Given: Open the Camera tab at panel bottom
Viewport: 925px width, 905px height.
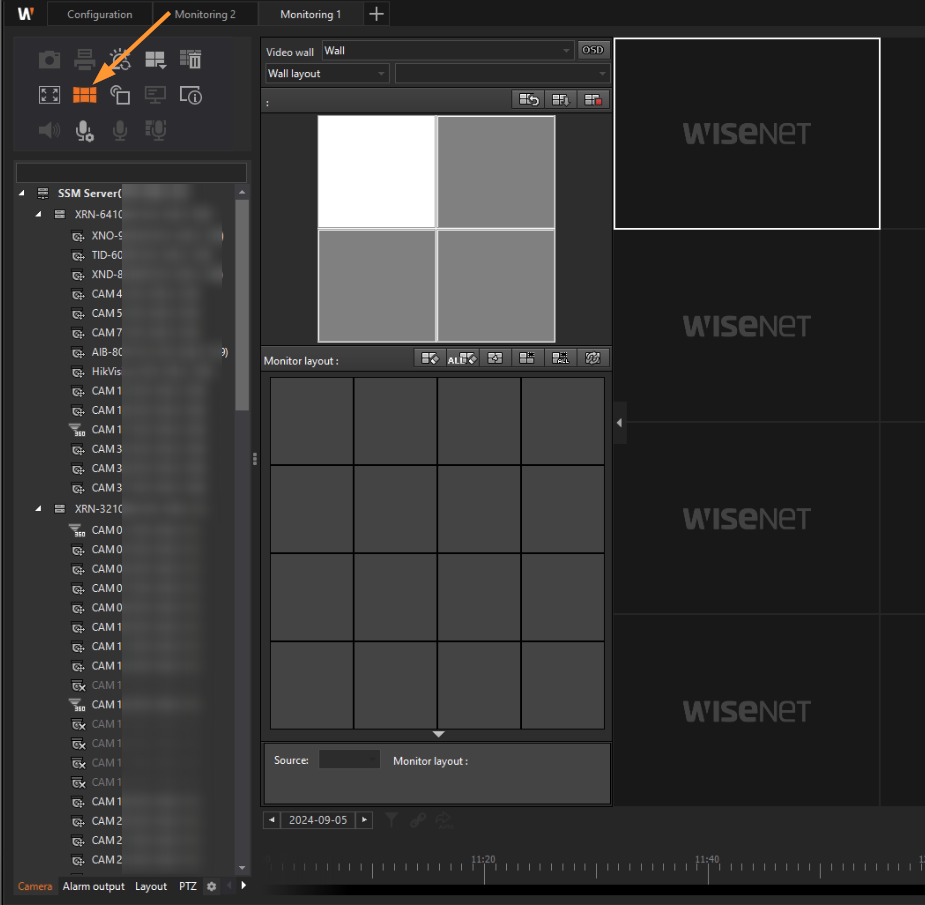Looking at the screenshot, I should 35,886.
